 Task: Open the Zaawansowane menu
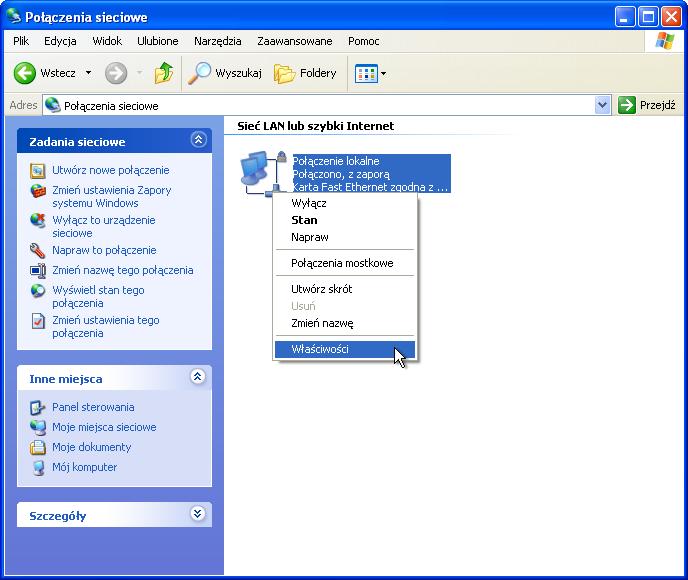[295, 41]
